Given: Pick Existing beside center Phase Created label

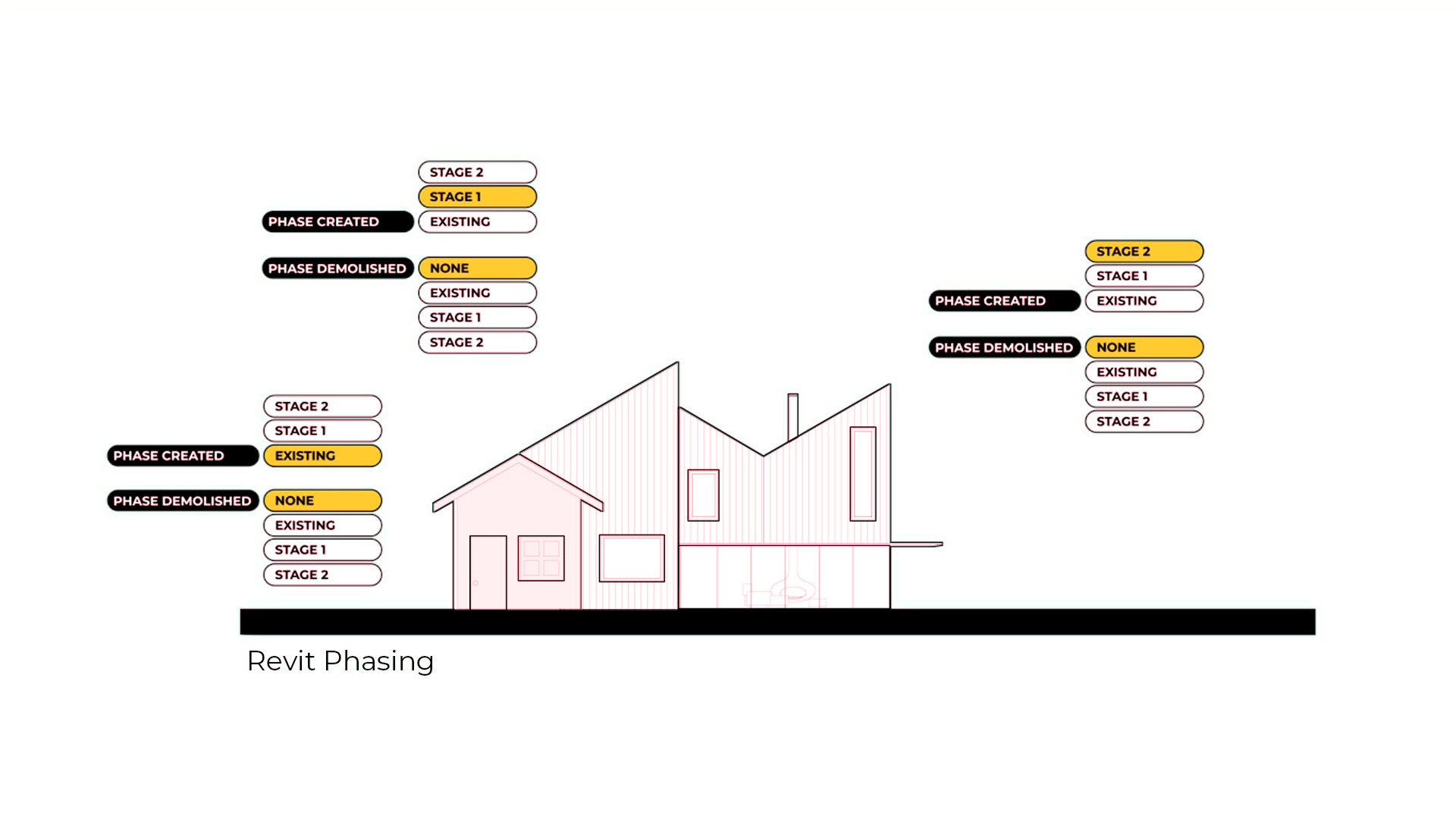Looking at the screenshot, I should click(478, 221).
